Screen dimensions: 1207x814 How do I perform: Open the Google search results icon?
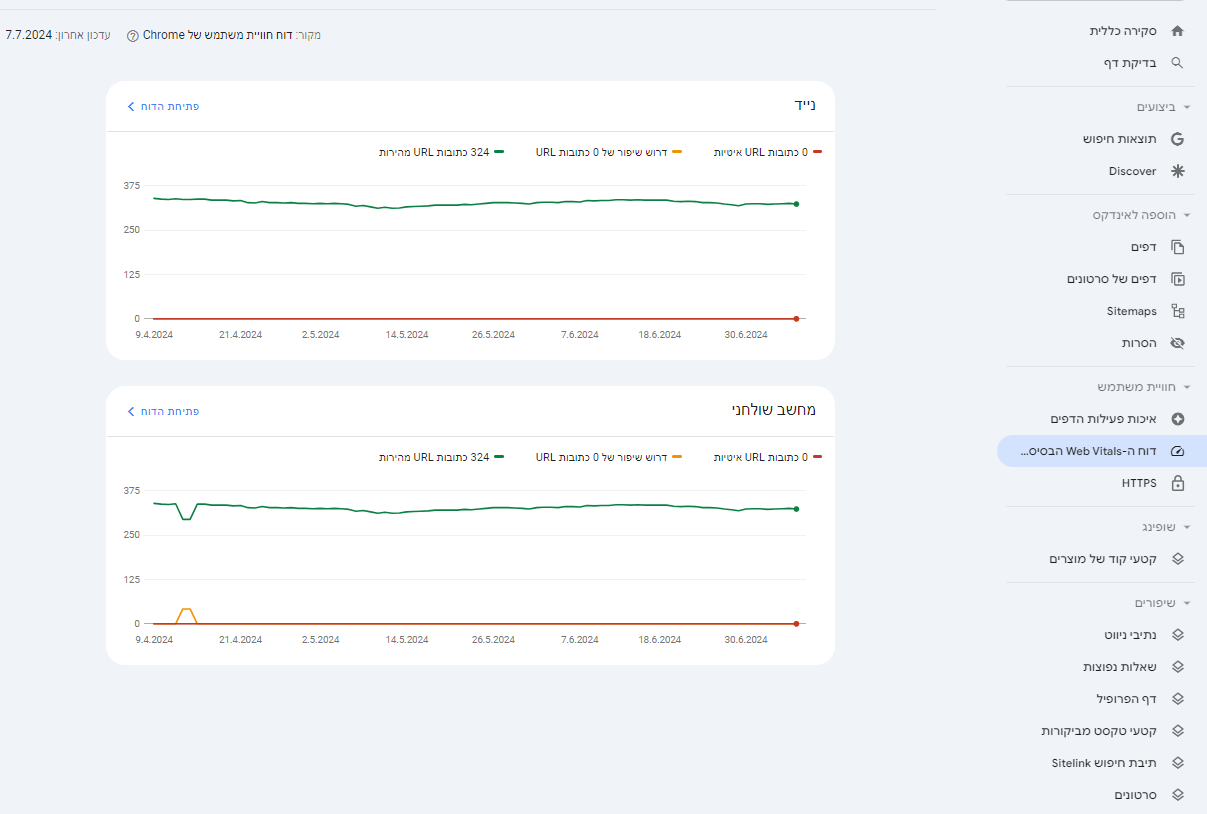coord(1177,139)
